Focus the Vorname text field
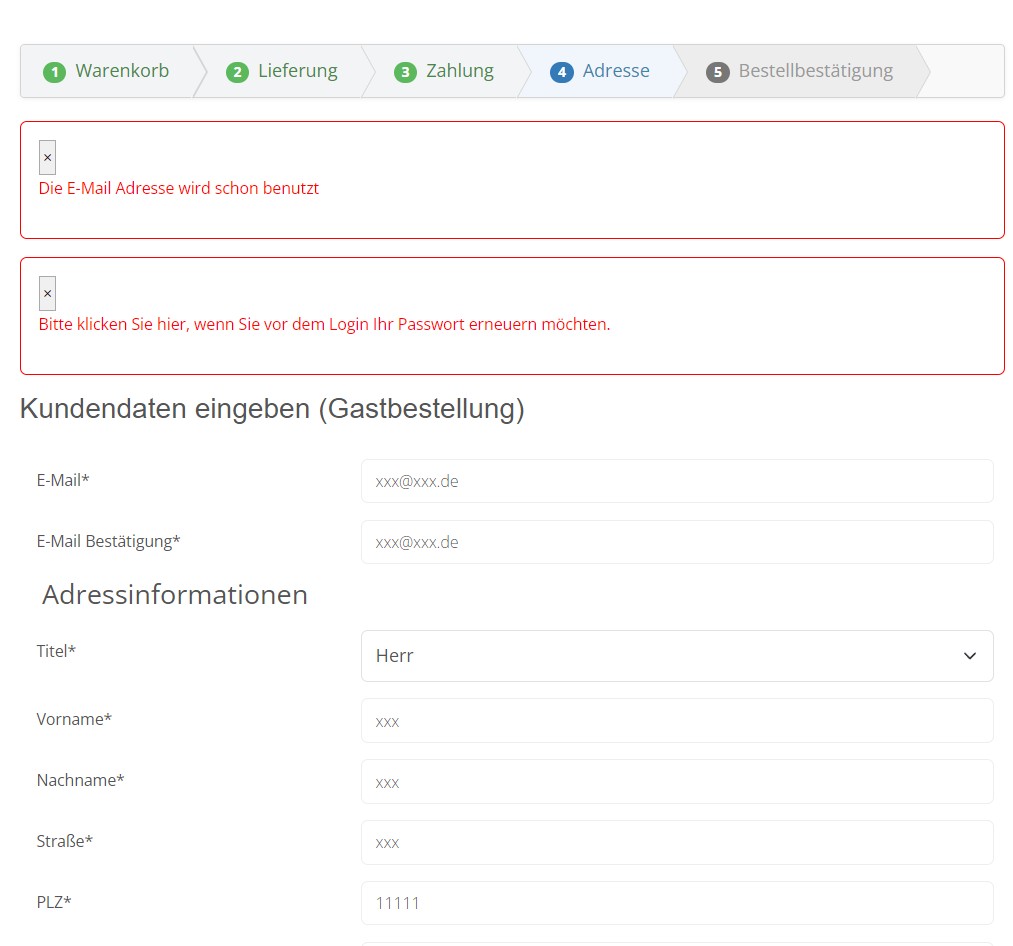 click(x=677, y=721)
